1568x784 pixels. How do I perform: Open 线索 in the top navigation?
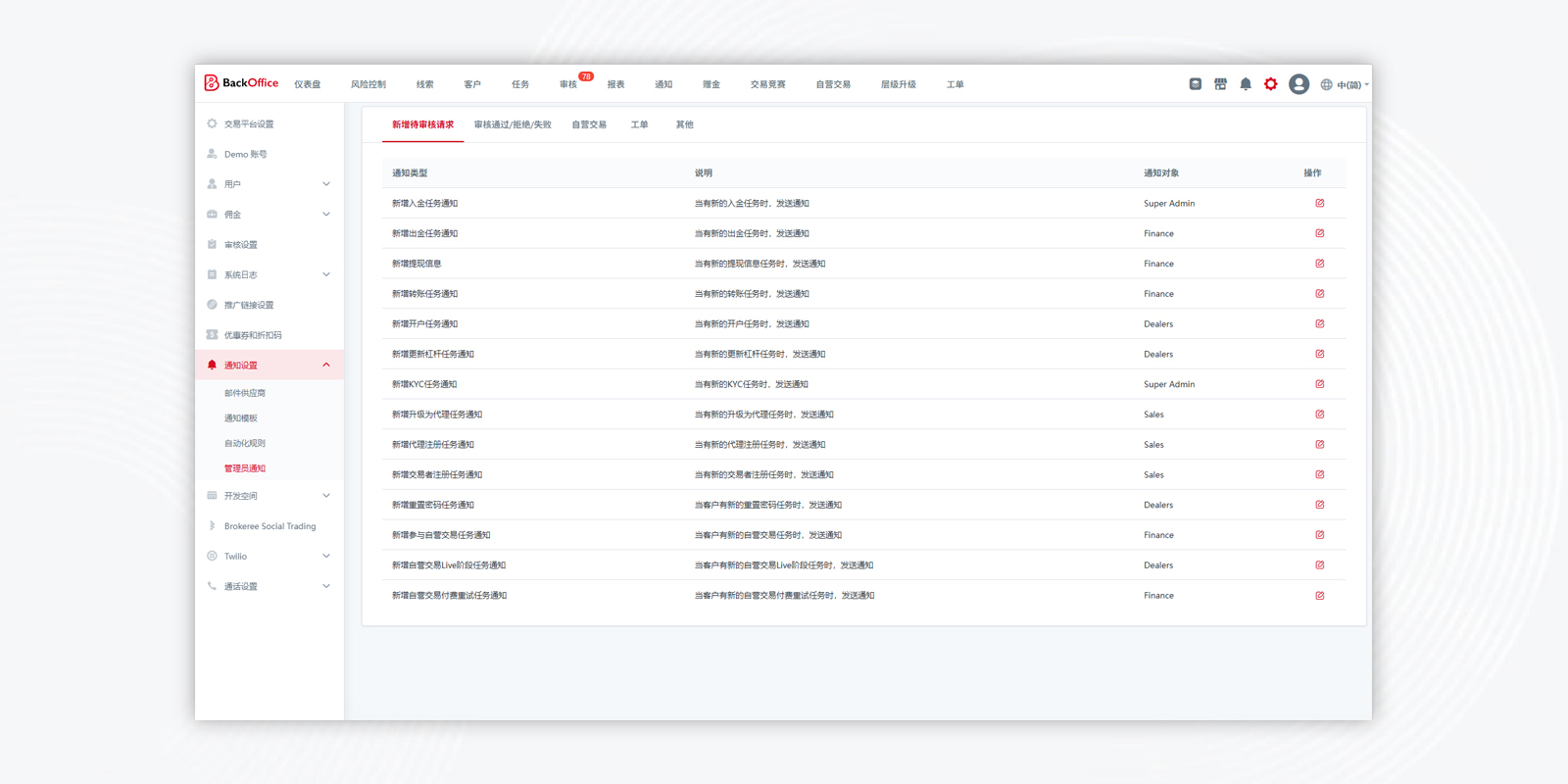click(x=425, y=84)
